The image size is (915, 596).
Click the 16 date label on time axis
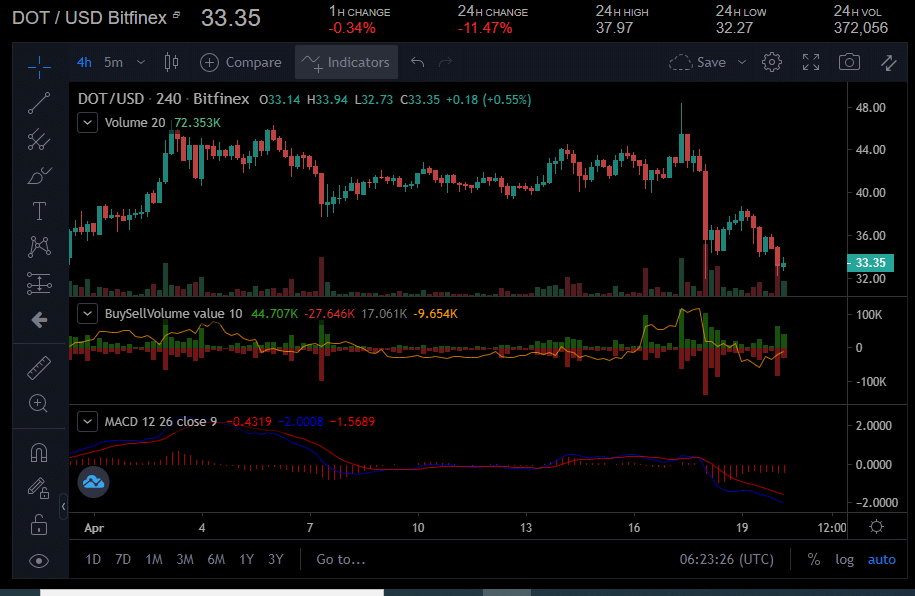[634, 528]
